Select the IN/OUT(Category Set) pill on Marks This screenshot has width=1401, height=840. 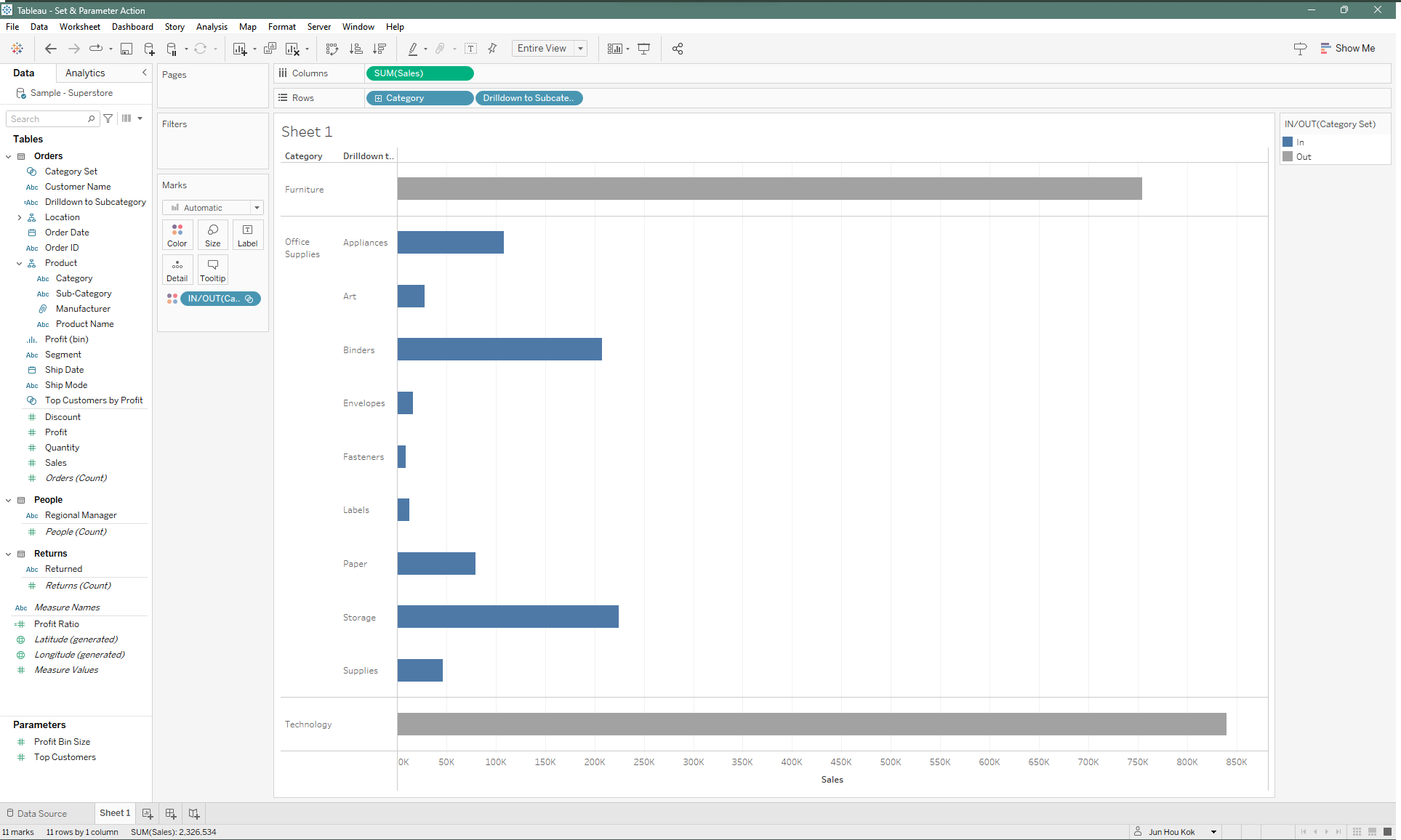[x=221, y=299]
